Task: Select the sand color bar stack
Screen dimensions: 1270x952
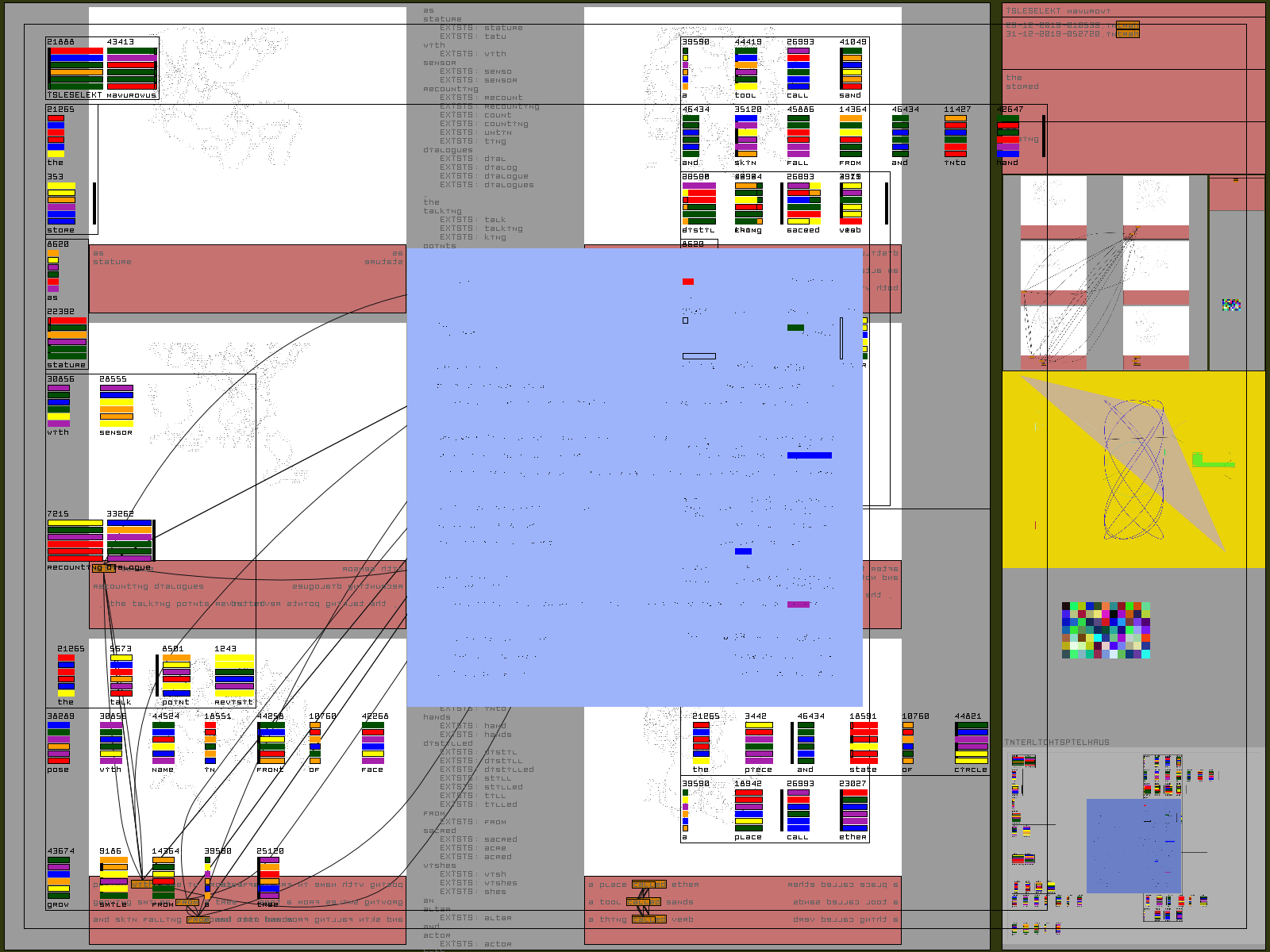Action: 851,69
